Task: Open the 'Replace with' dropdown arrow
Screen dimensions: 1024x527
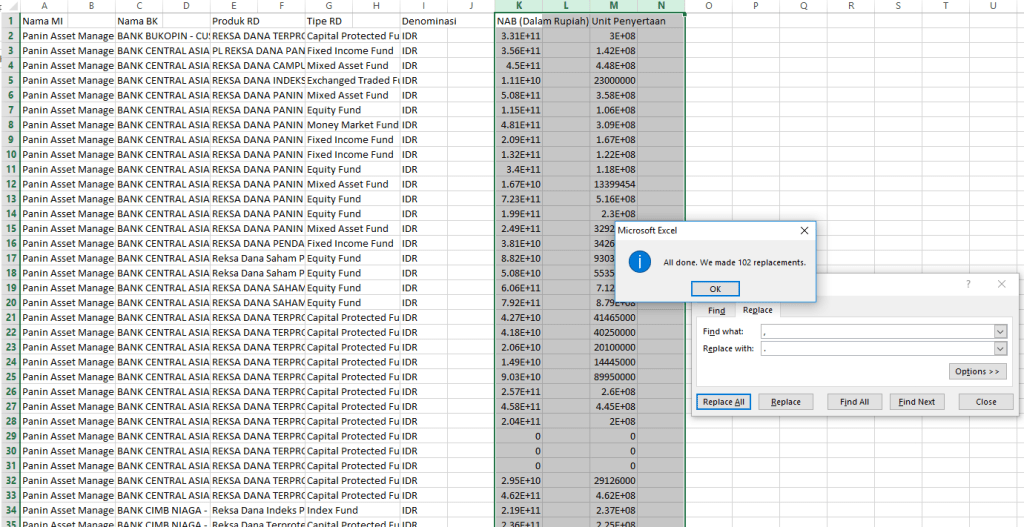Action: click(x=999, y=349)
